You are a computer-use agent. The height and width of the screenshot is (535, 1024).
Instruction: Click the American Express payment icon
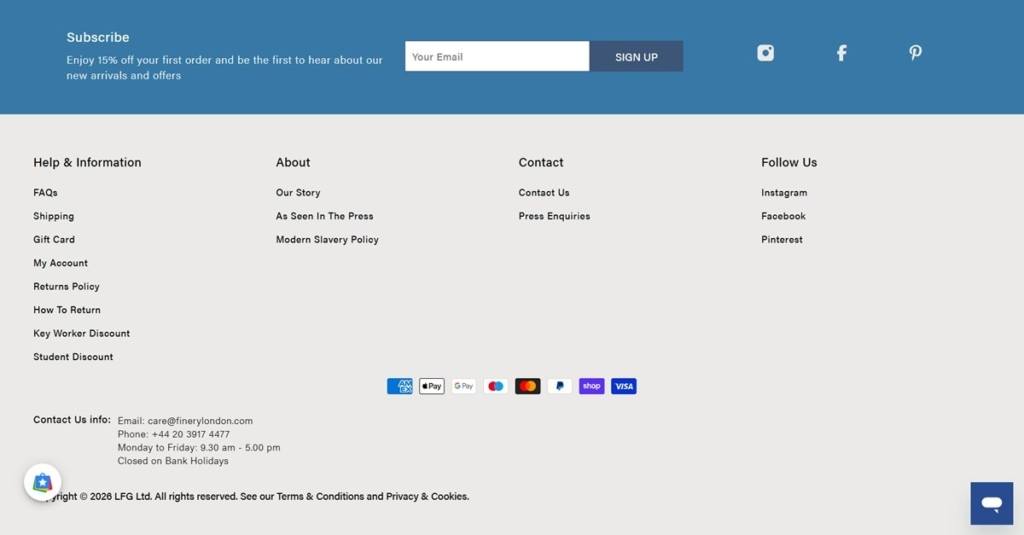pyautogui.click(x=400, y=386)
